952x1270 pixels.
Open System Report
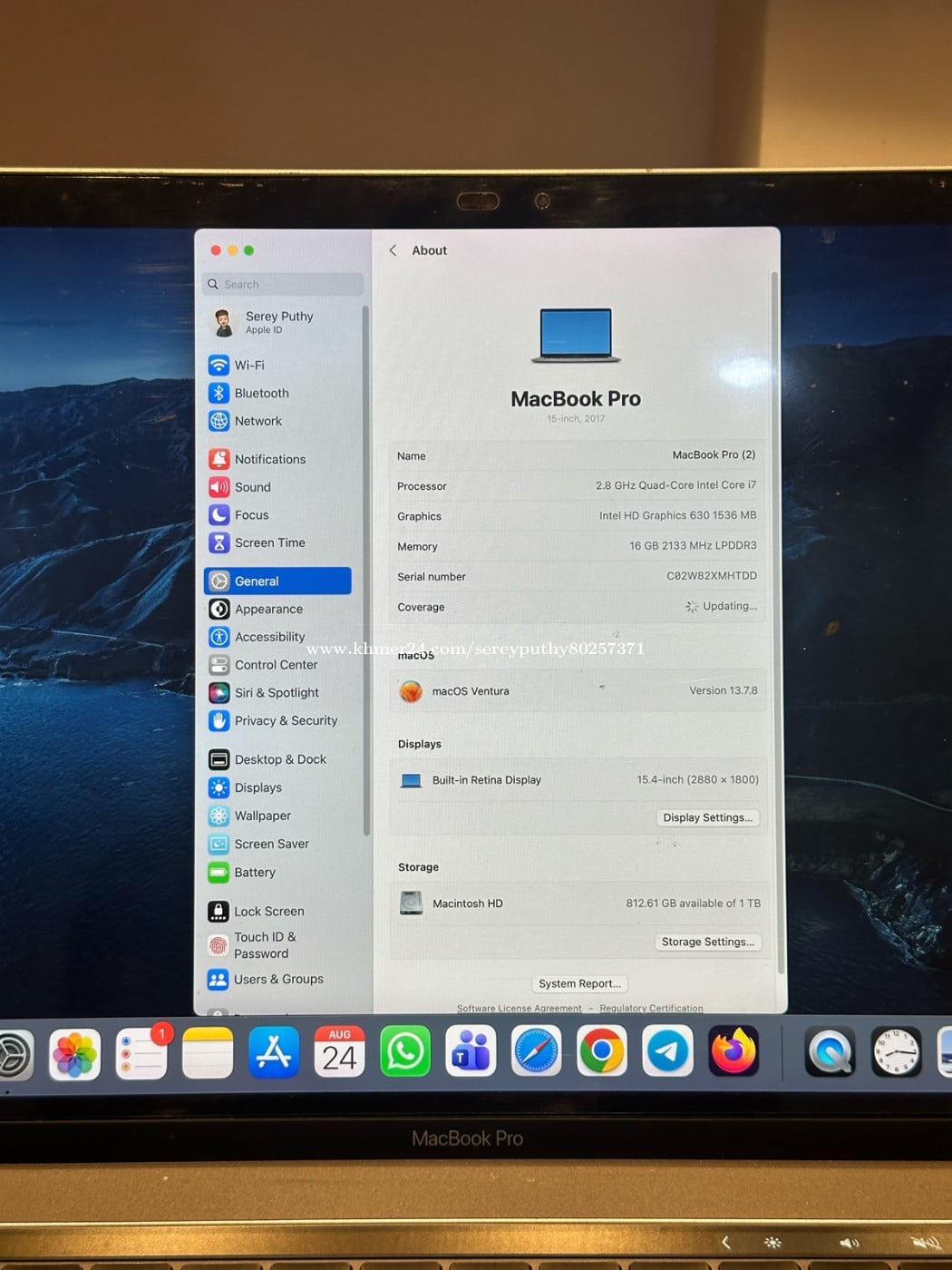tap(579, 984)
